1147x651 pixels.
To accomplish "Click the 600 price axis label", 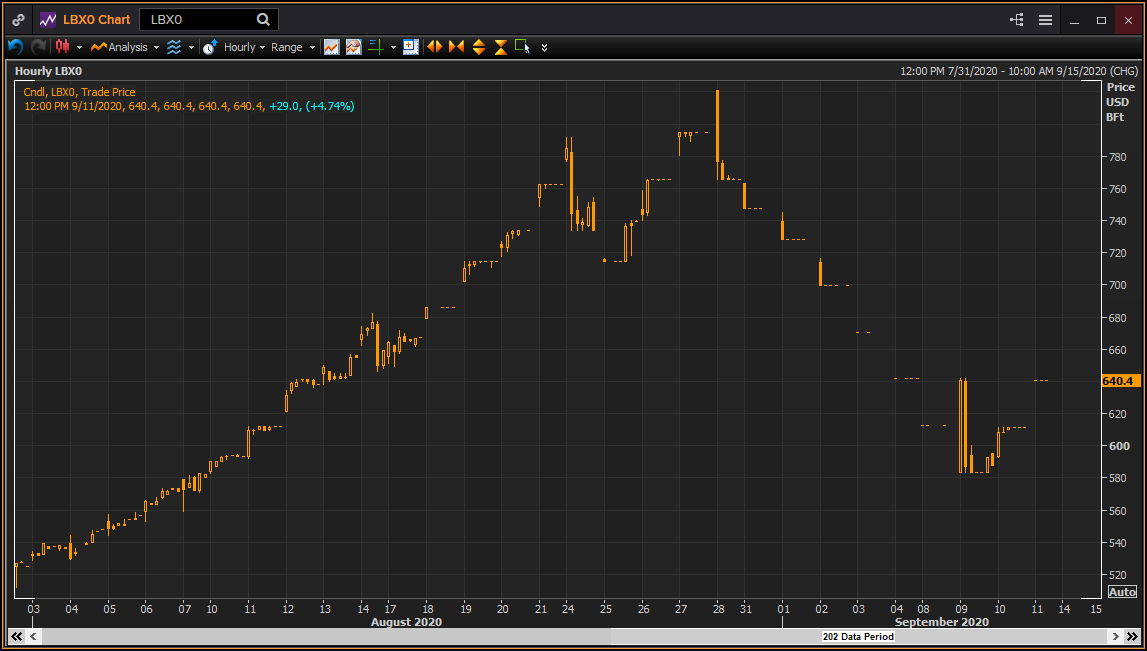I will click(1117, 446).
